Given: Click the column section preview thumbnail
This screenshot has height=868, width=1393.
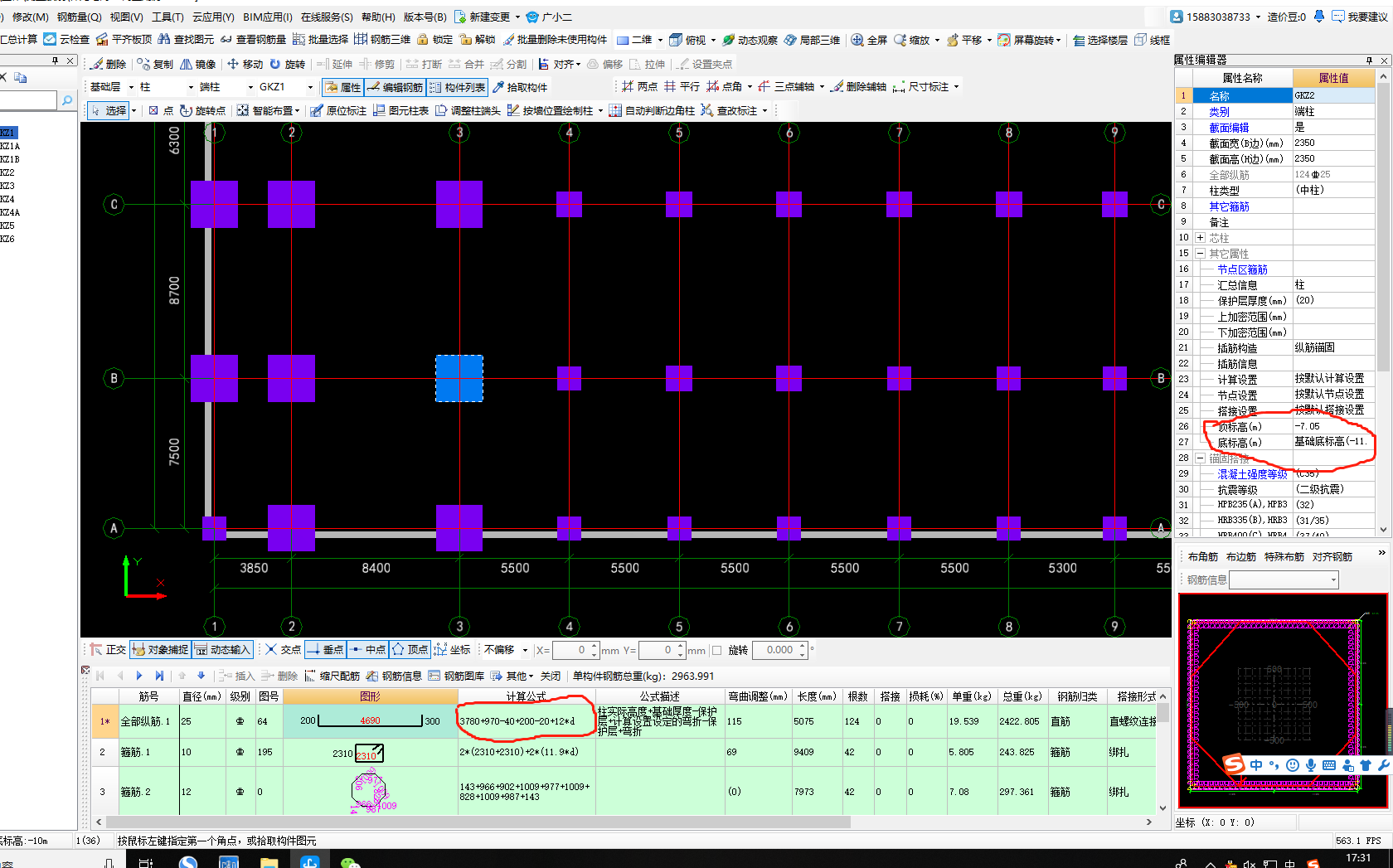Looking at the screenshot, I should pyautogui.click(x=1282, y=701).
